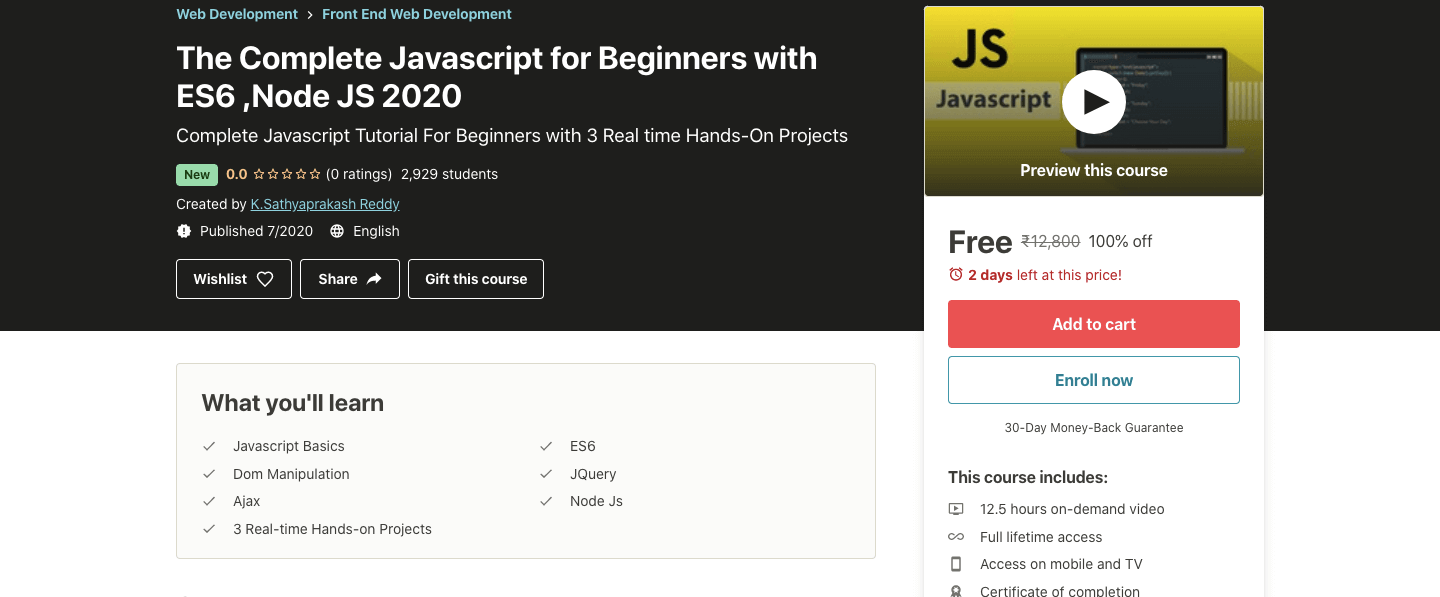Click the star rating display

(x=287, y=174)
